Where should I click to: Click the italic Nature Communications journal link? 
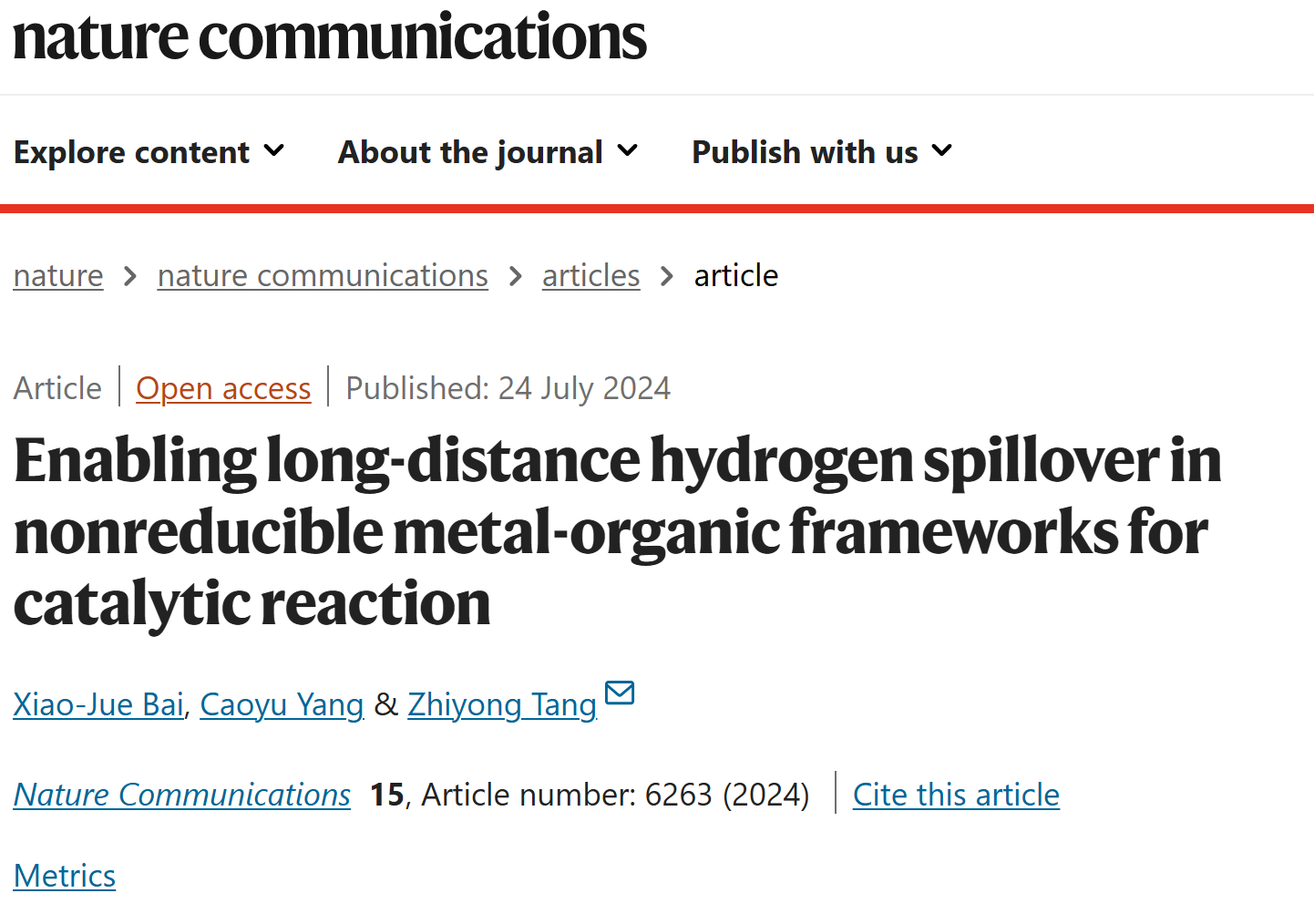tap(182, 795)
